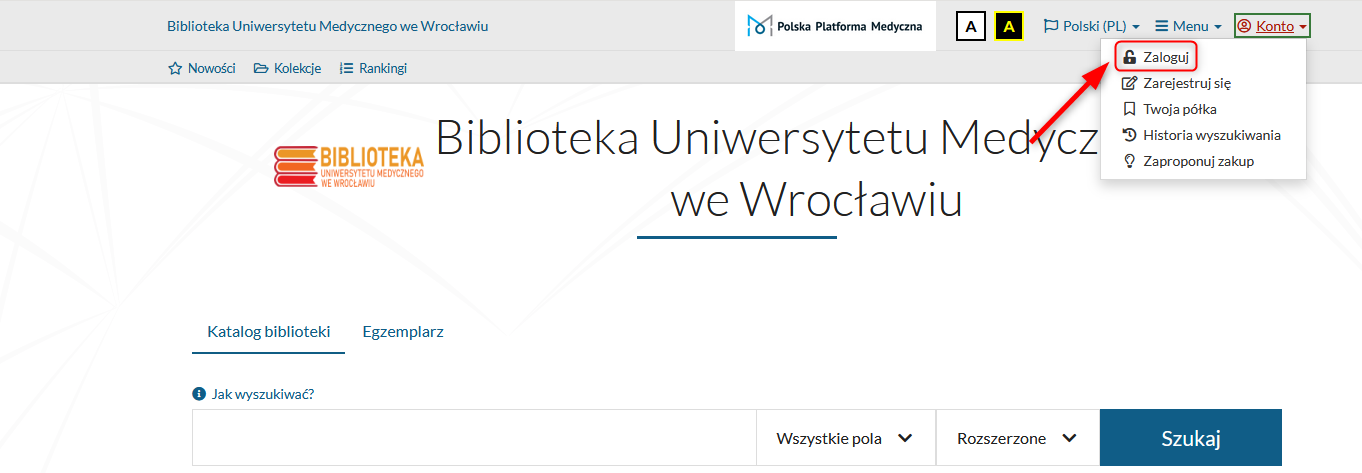Open the Wszystkie pola field selector
The height and width of the screenshot is (473, 1362).
pyautogui.click(x=845, y=438)
